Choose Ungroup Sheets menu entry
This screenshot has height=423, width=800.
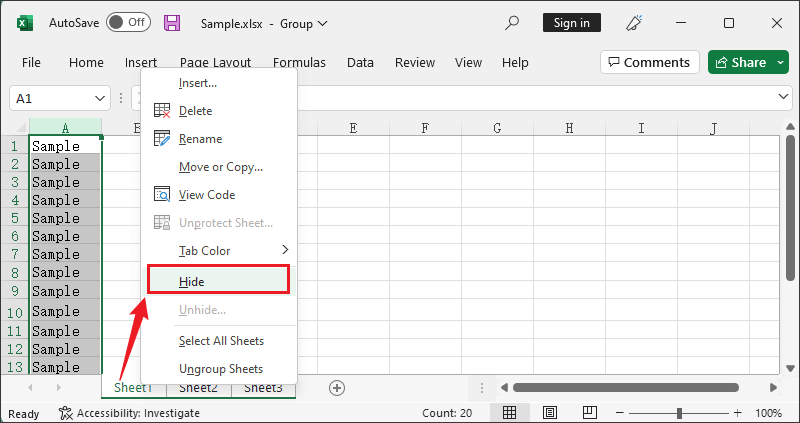[221, 369]
